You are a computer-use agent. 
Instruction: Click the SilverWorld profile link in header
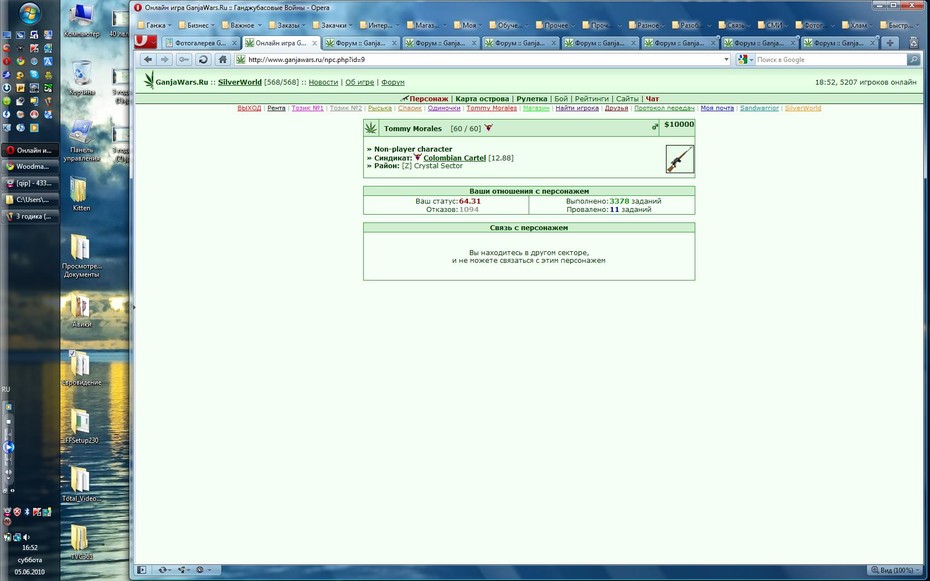240,82
